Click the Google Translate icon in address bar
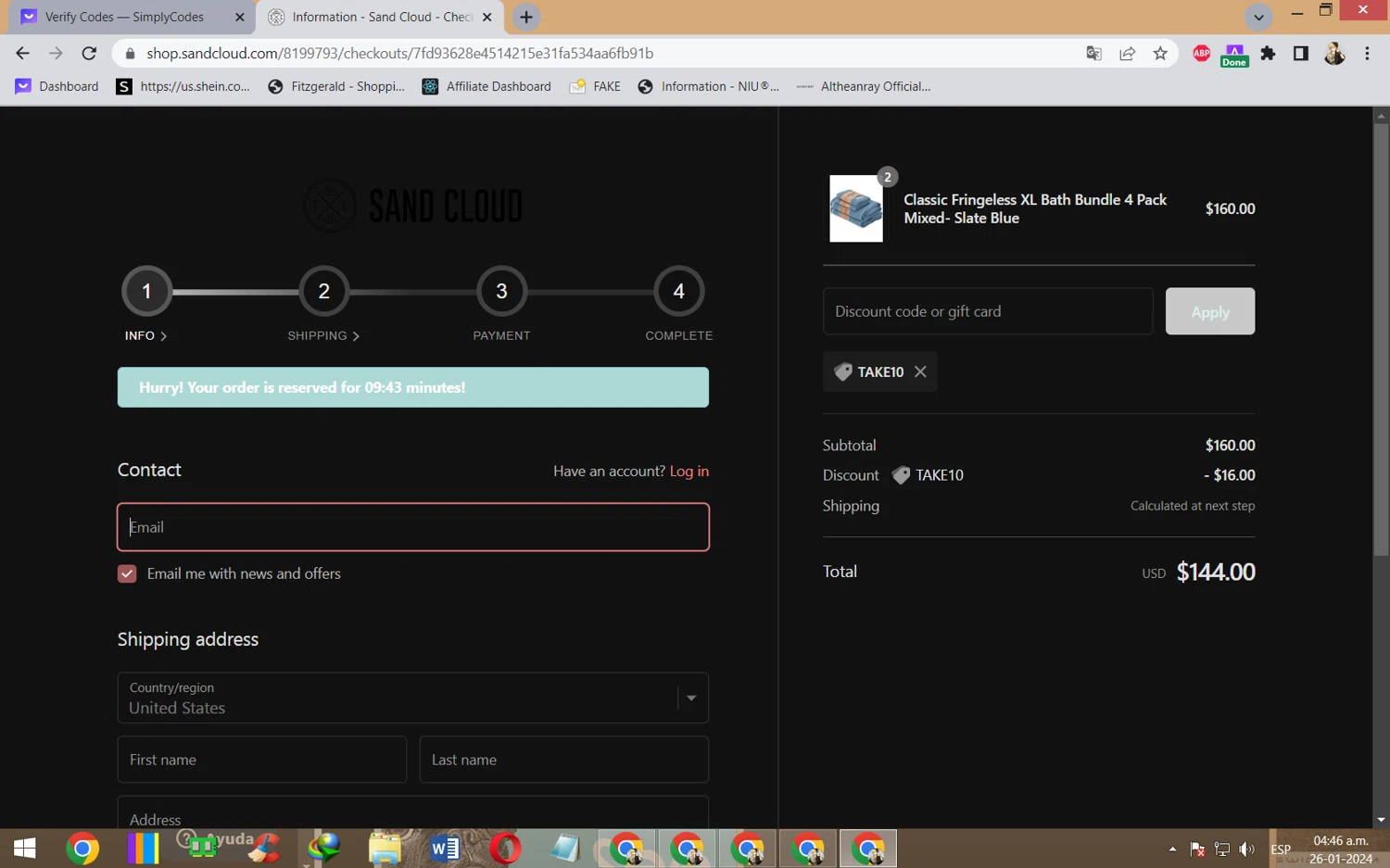This screenshot has width=1390, height=868. click(x=1093, y=54)
